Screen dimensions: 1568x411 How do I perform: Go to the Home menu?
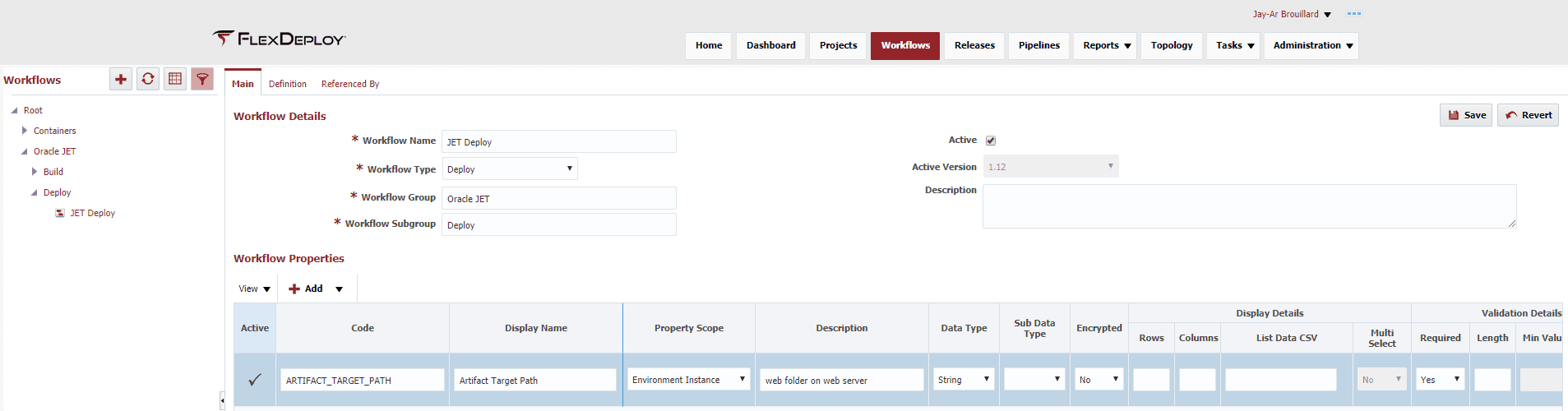pos(709,45)
